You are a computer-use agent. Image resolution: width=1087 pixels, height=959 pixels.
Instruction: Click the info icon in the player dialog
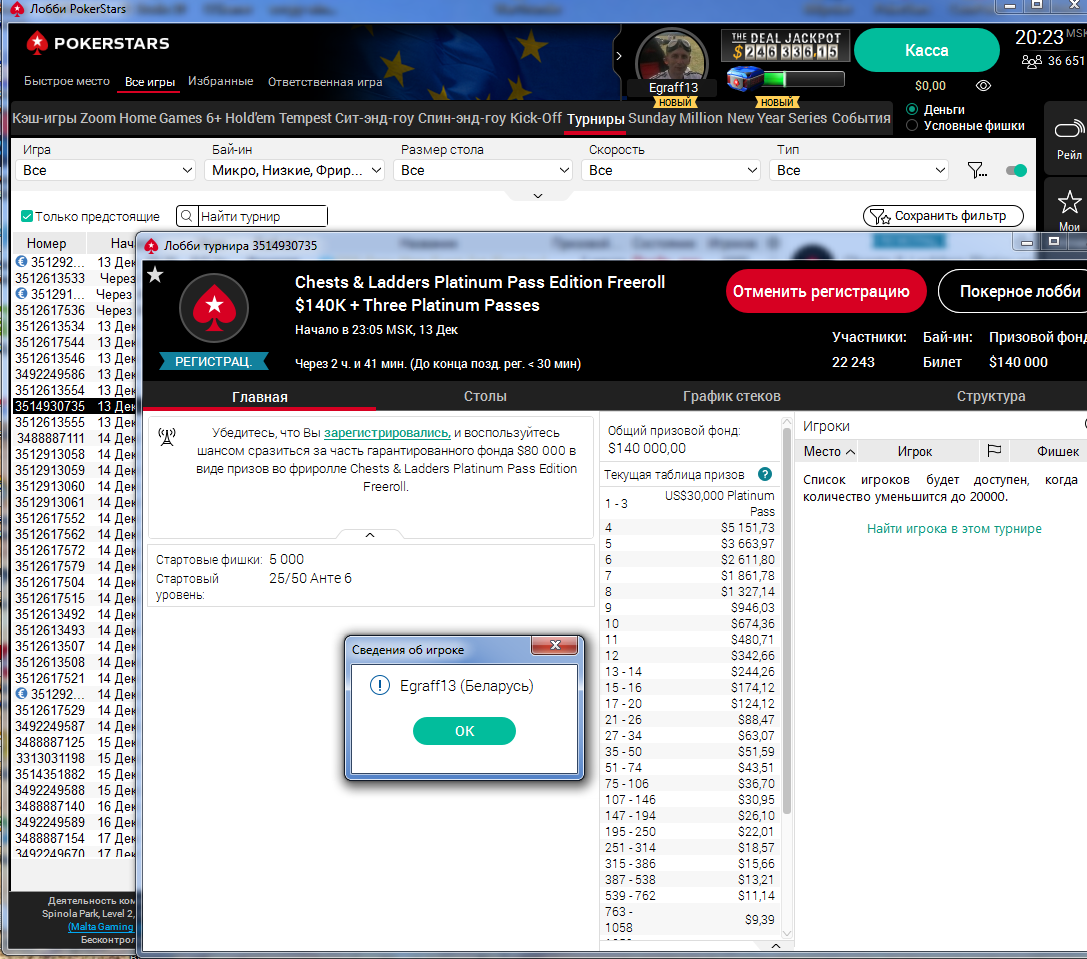(380, 686)
